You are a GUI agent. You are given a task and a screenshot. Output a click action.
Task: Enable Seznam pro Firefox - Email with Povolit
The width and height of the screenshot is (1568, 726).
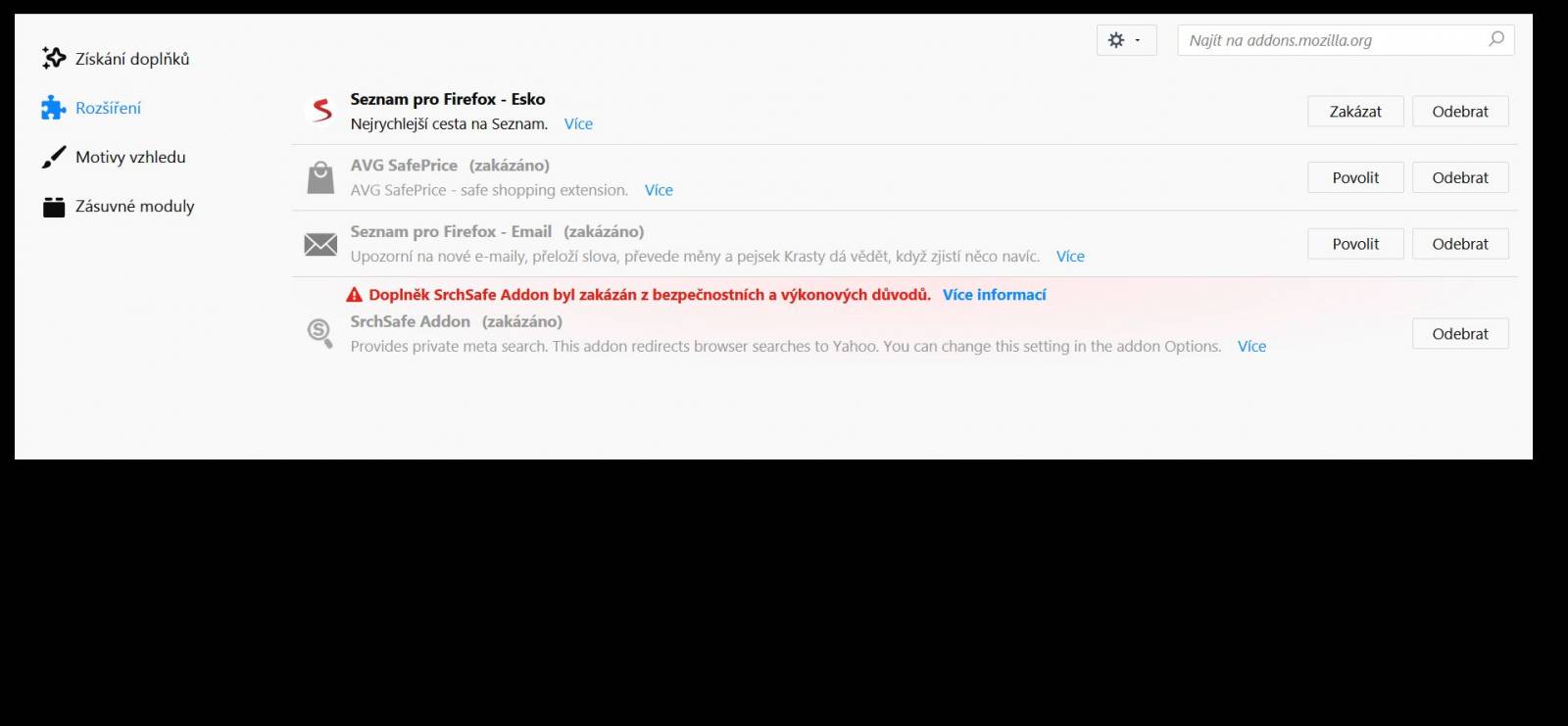(1355, 244)
